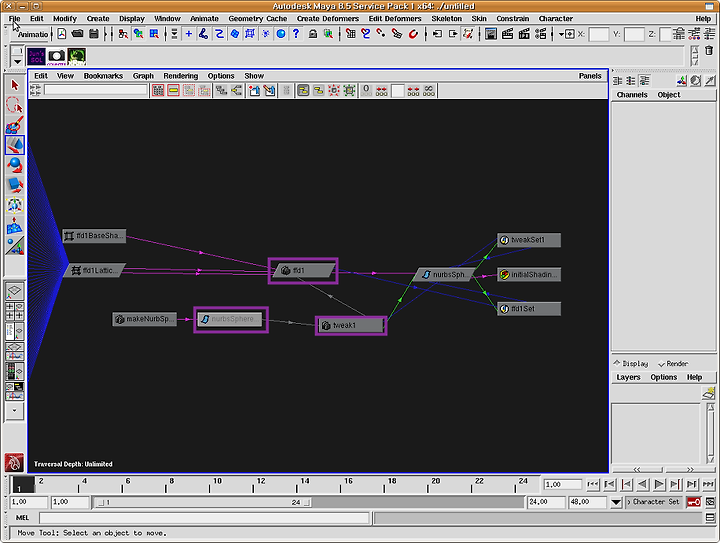Click the go to start of range button
Screen dimensions: 720x543
point(593,484)
